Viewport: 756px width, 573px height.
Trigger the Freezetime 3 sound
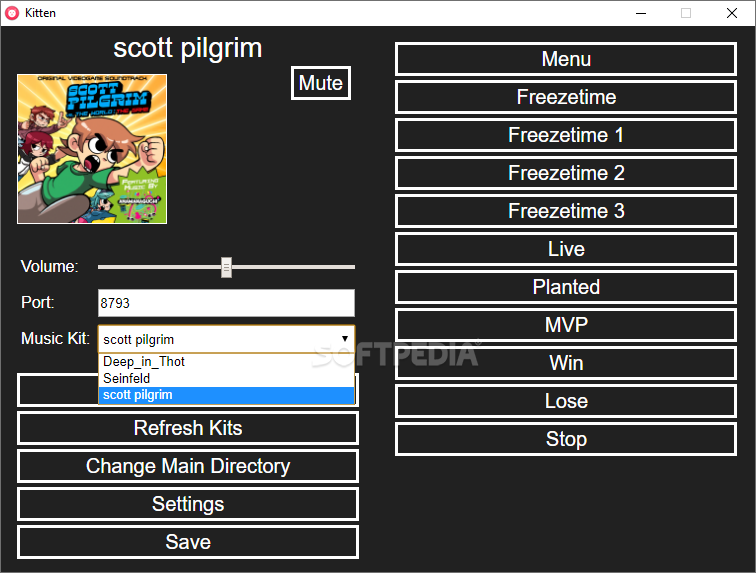click(x=566, y=211)
